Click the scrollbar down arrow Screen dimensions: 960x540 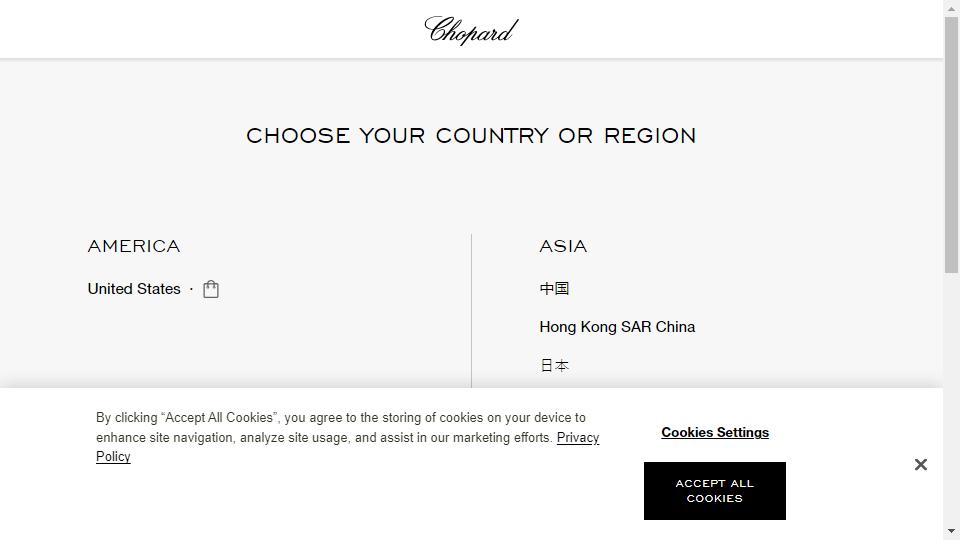pyautogui.click(x=951, y=531)
